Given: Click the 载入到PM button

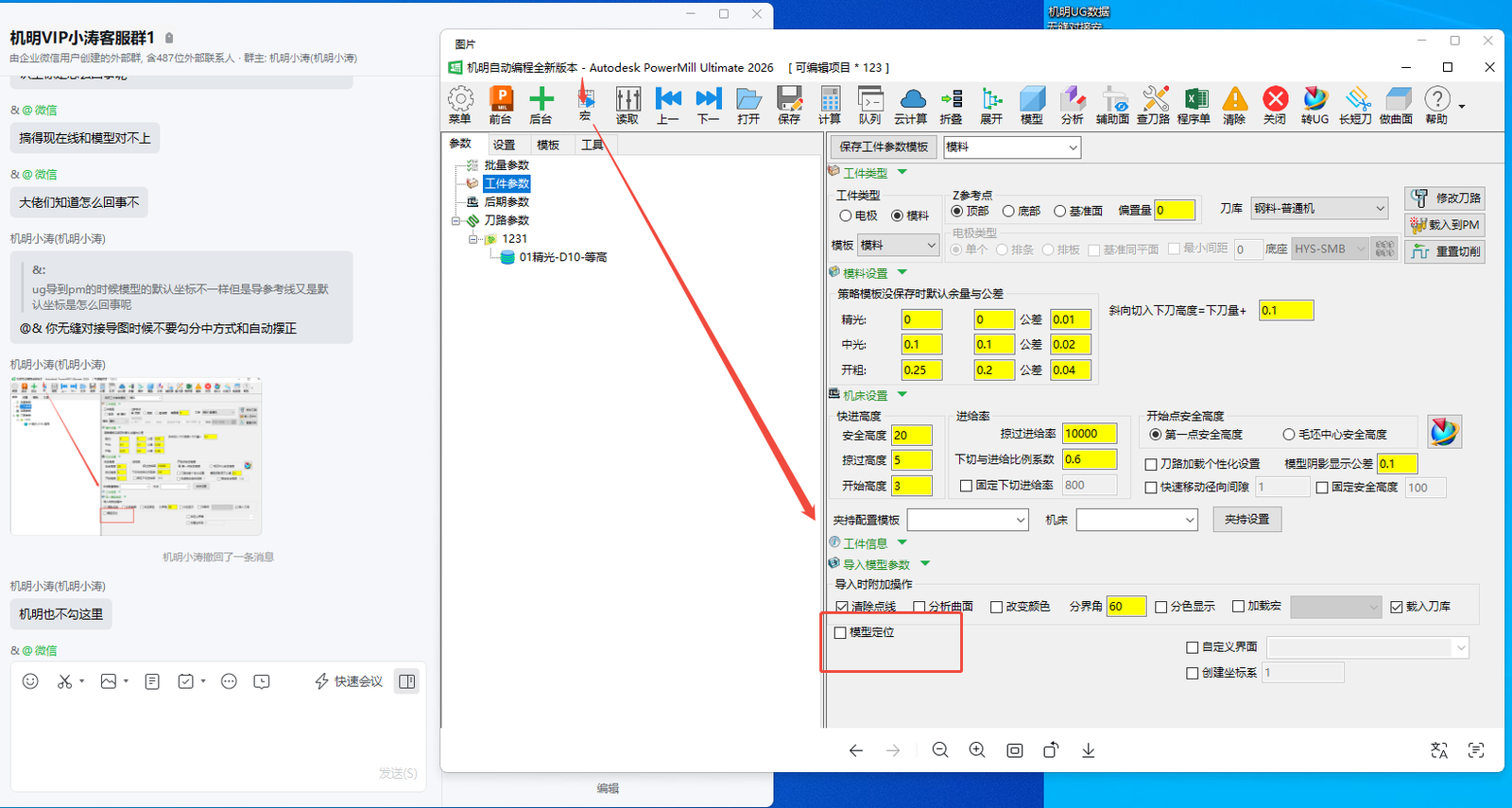Looking at the screenshot, I should pos(1445,225).
